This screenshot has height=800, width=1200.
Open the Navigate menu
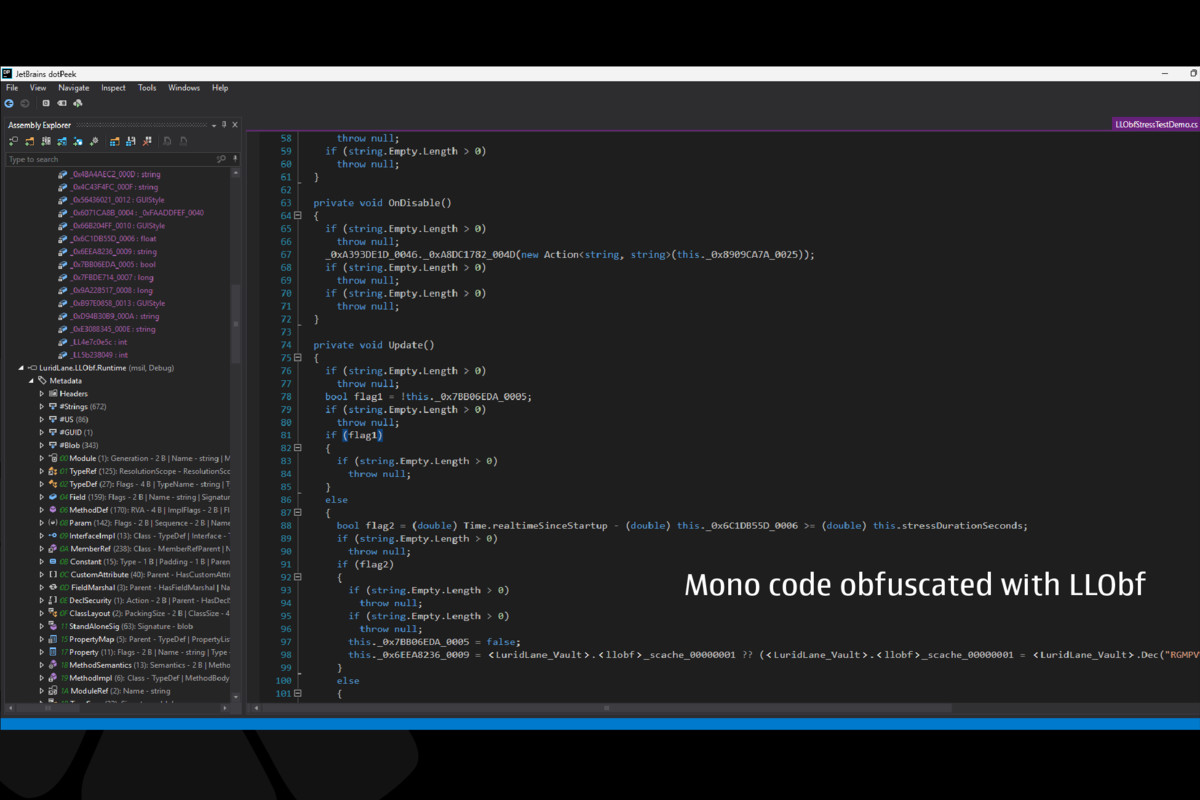point(74,88)
